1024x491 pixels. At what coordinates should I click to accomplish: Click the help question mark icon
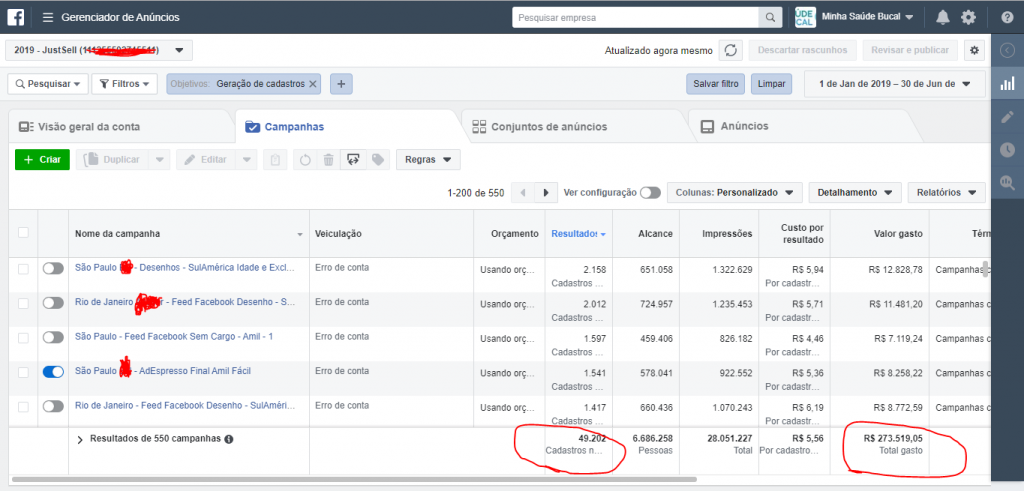coord(1007,17)
